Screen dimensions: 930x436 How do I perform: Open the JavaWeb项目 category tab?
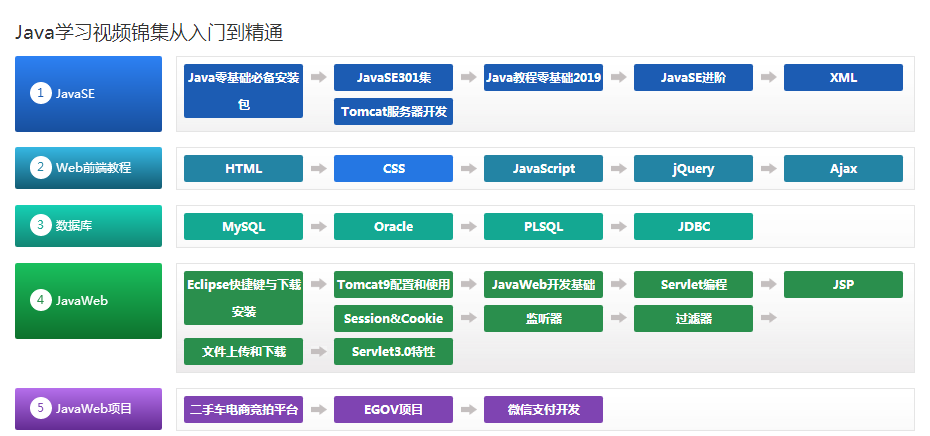pos(88,408)
